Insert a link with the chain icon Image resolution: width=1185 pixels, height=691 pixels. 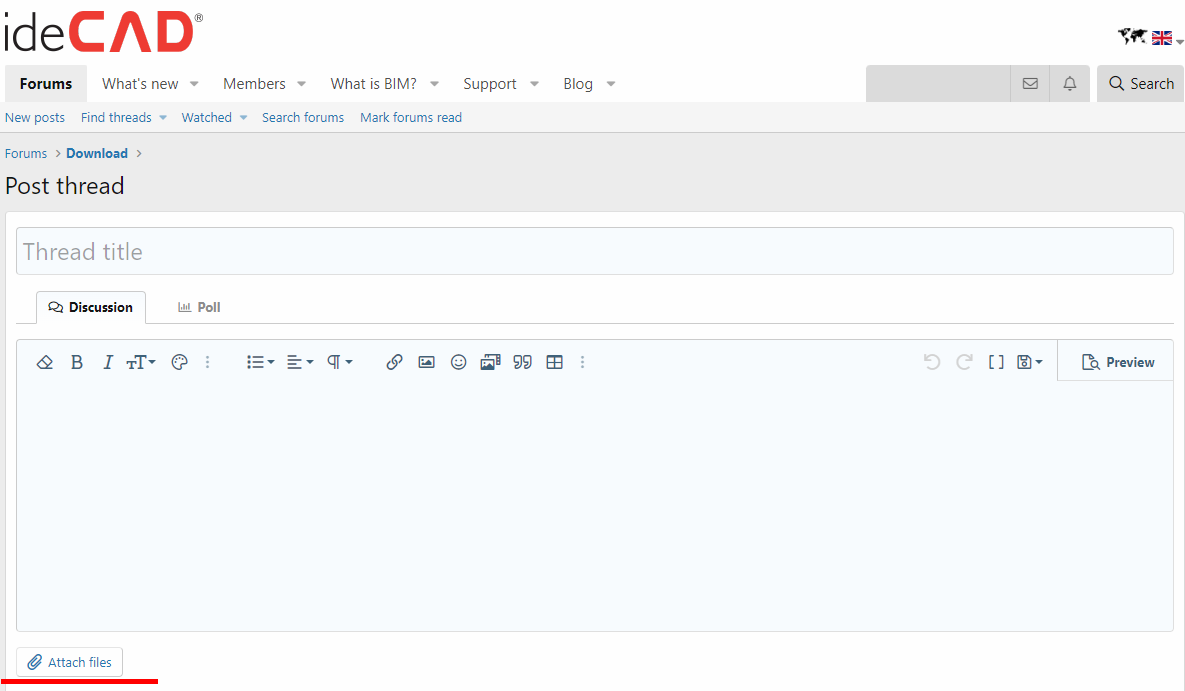point(394,362)
